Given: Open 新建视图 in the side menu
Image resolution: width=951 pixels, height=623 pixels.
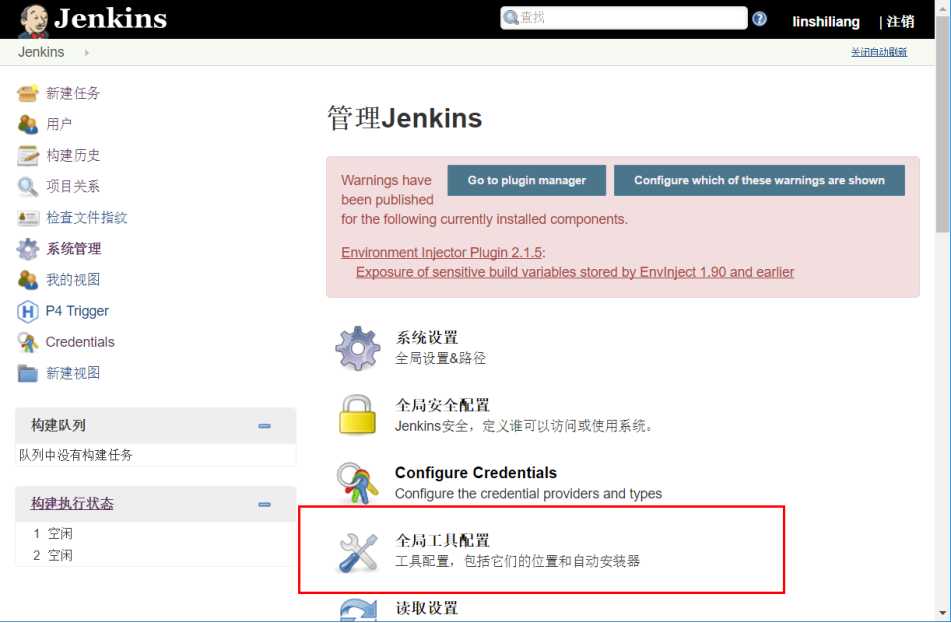Looking at the screenshot, I should click(x=73, y=373).
